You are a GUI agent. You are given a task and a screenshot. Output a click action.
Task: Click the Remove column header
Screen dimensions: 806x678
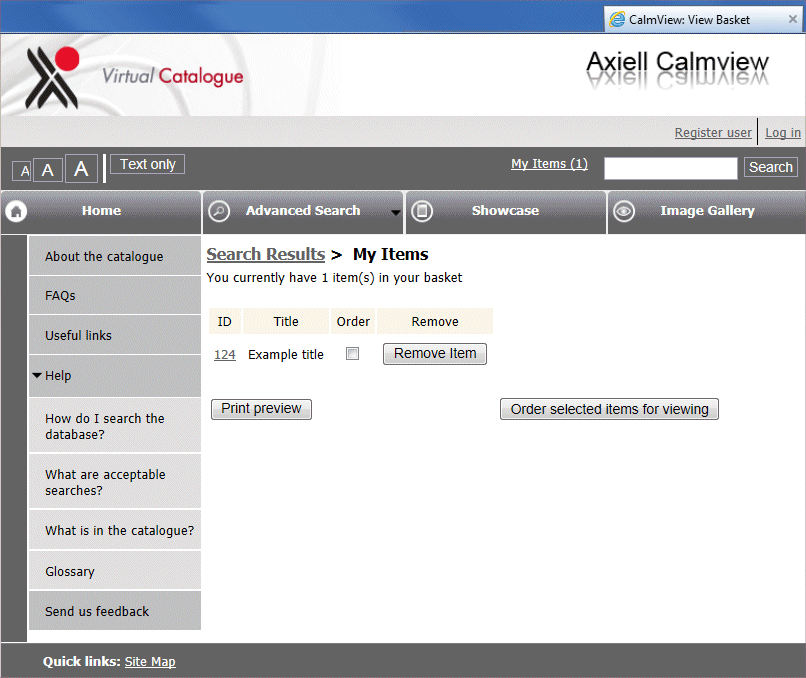tap(435, 321)
